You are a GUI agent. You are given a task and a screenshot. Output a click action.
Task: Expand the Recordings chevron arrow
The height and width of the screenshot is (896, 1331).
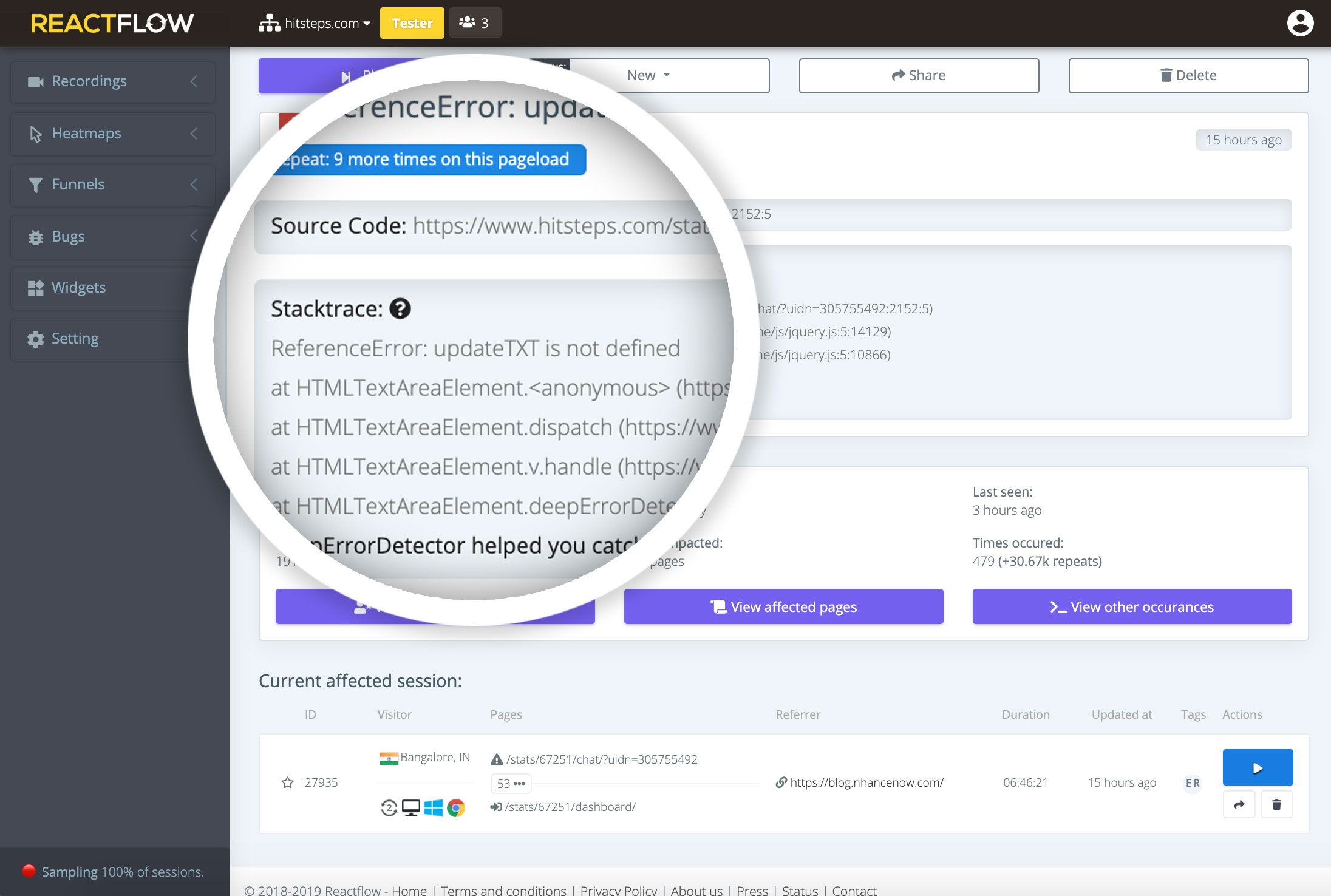[194, 81]
